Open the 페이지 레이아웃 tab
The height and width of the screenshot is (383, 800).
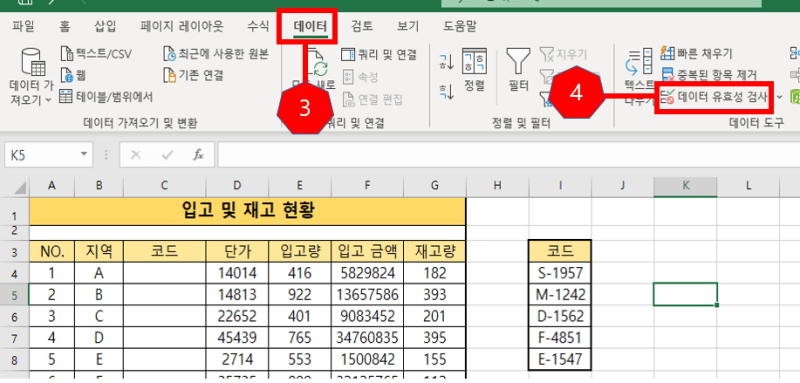click(182, 27)
